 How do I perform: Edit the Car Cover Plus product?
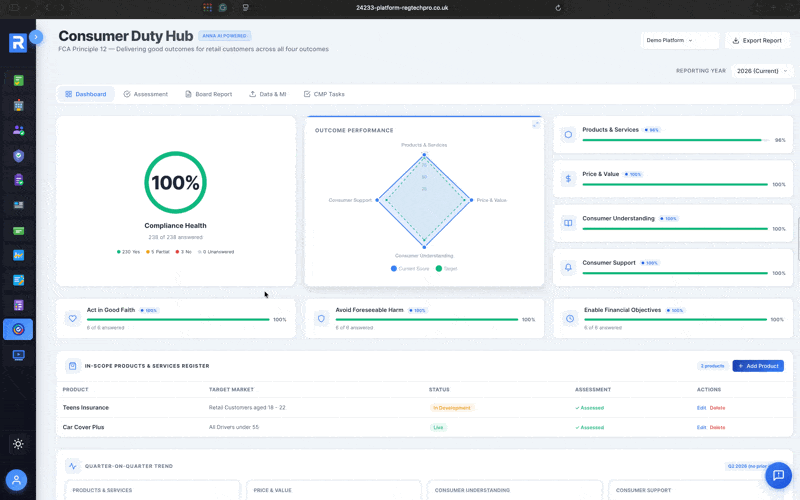click(x=702, y=428)
